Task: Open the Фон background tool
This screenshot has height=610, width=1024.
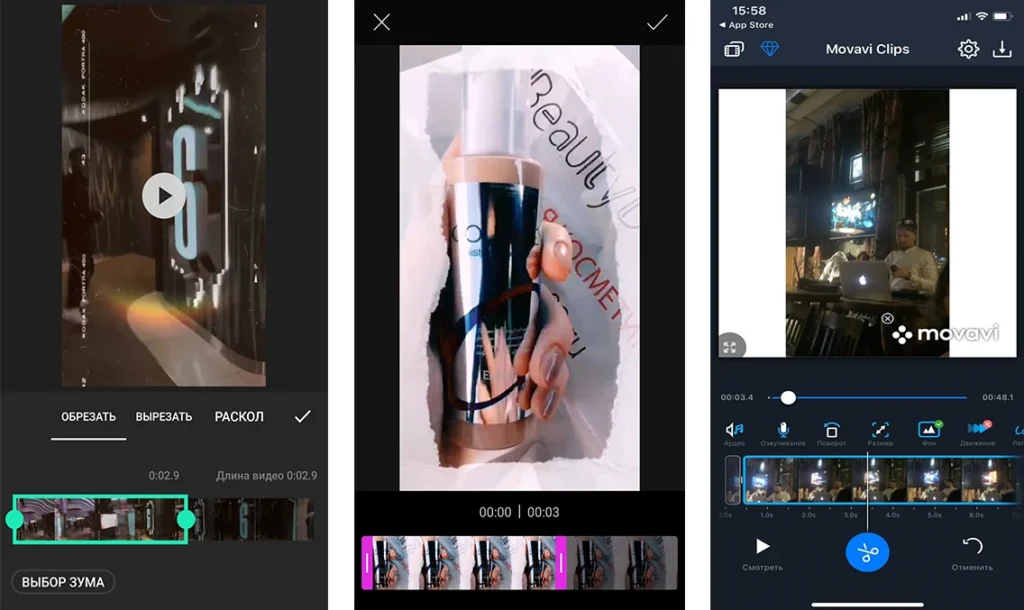Action: click(x=929, y=433)
